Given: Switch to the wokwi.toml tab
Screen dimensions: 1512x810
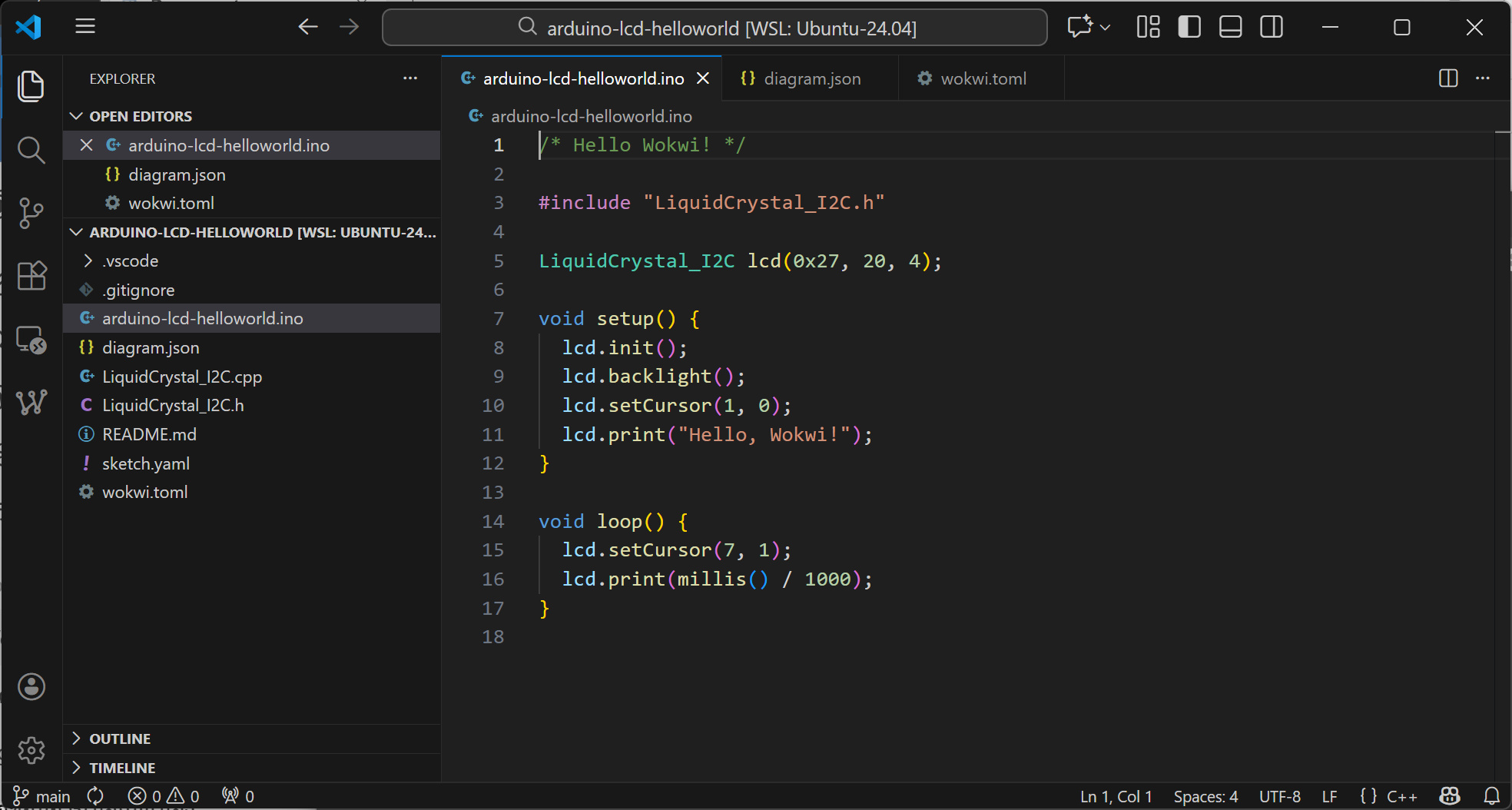Looking at the screenshot, I should pyautogui.click(x=983, y=78).
